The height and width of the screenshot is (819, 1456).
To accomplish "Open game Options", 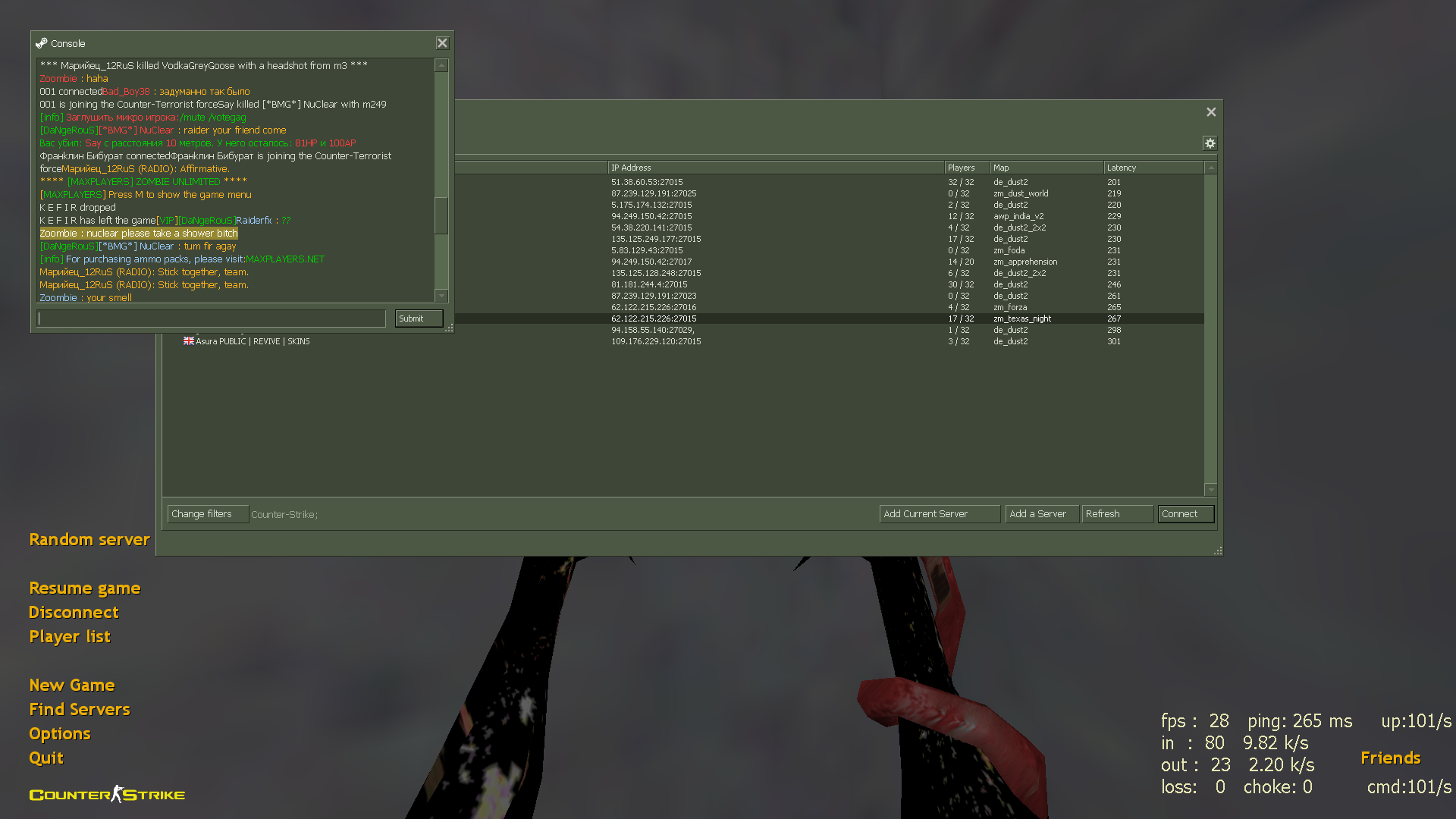I will coord(60,733).
